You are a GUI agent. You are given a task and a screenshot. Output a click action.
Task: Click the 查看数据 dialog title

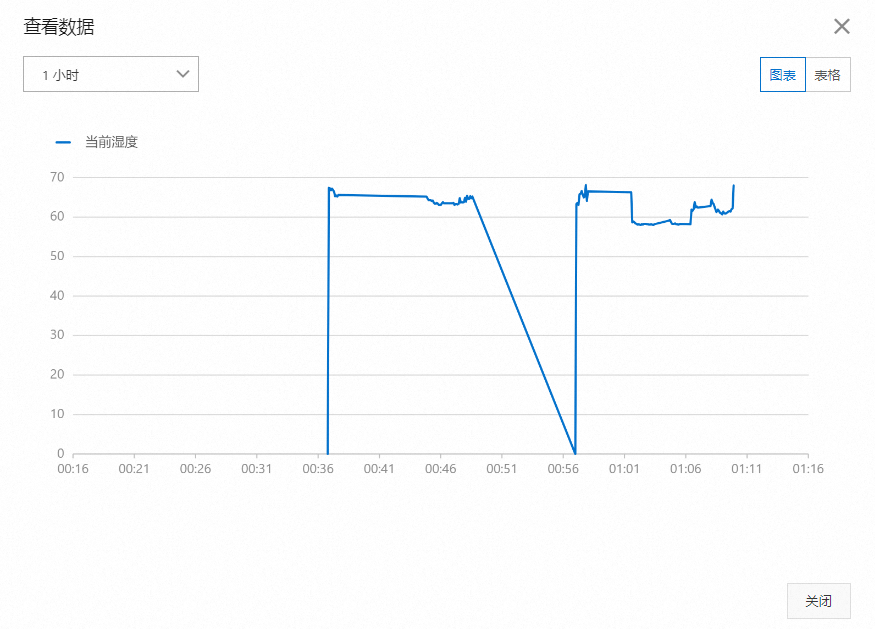coord(59,27)
